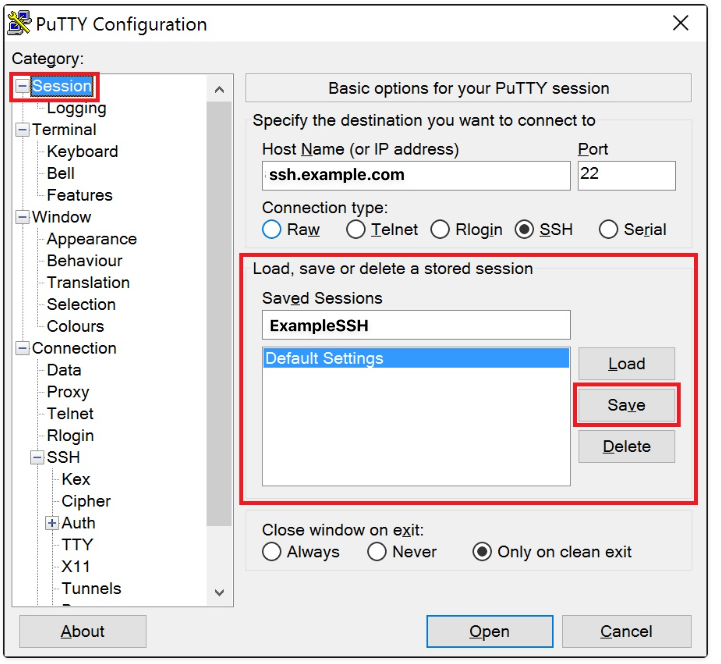Select Serial connection type

click(x=608, y=230)
